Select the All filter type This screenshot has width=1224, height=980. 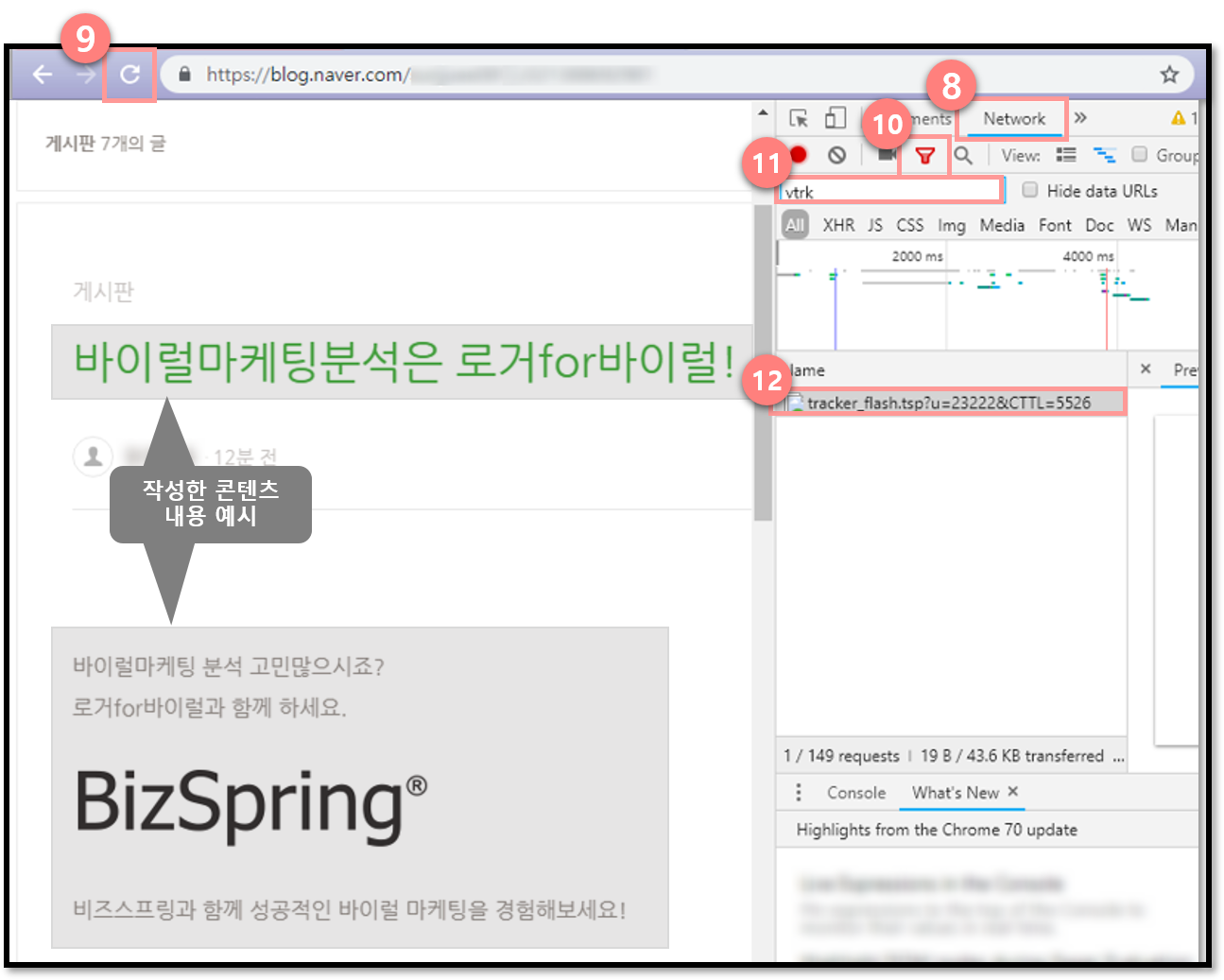tap(795, 225)
